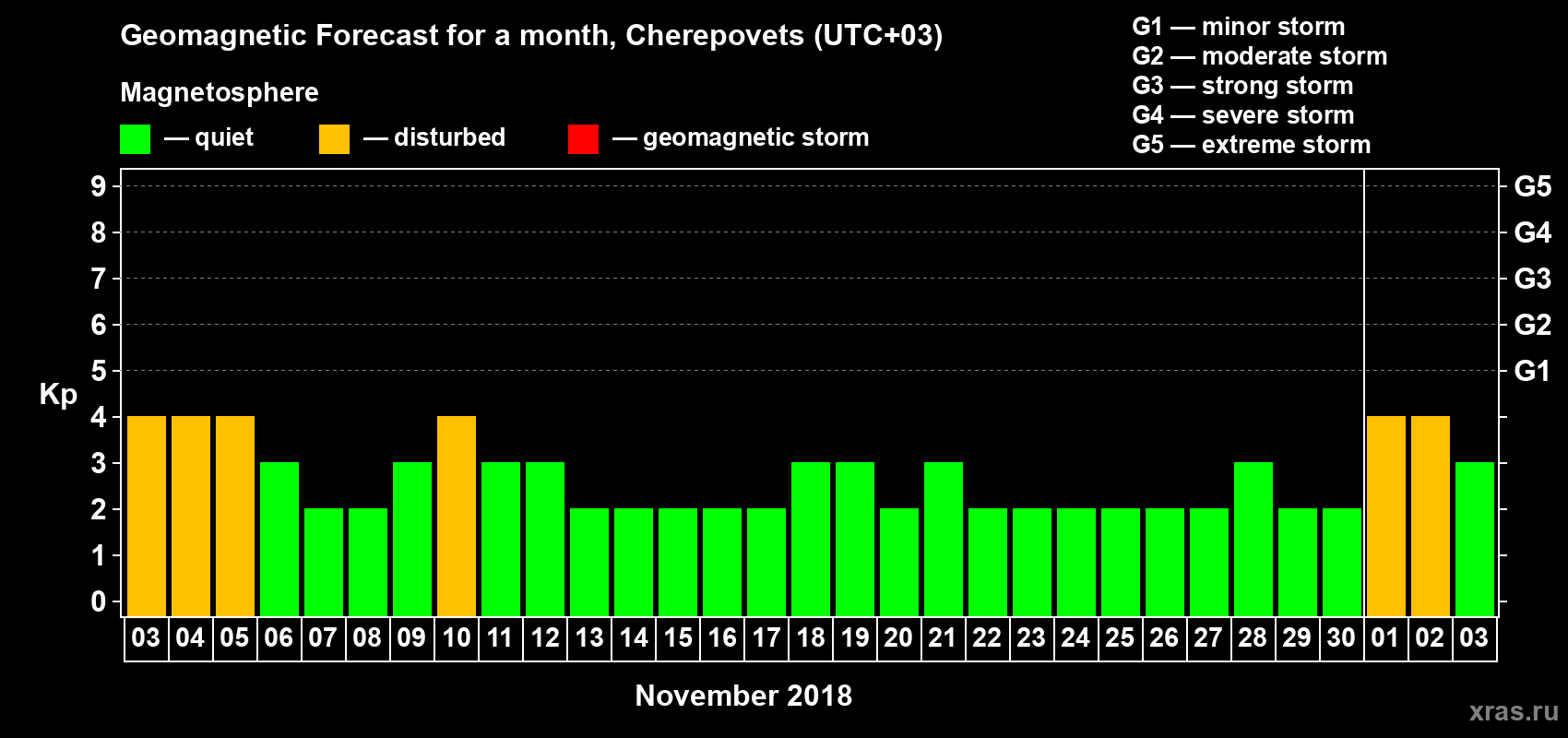Click the orange bar for November 04
The height and width of the screenshot is (738, 1568).
click(191, 517)
